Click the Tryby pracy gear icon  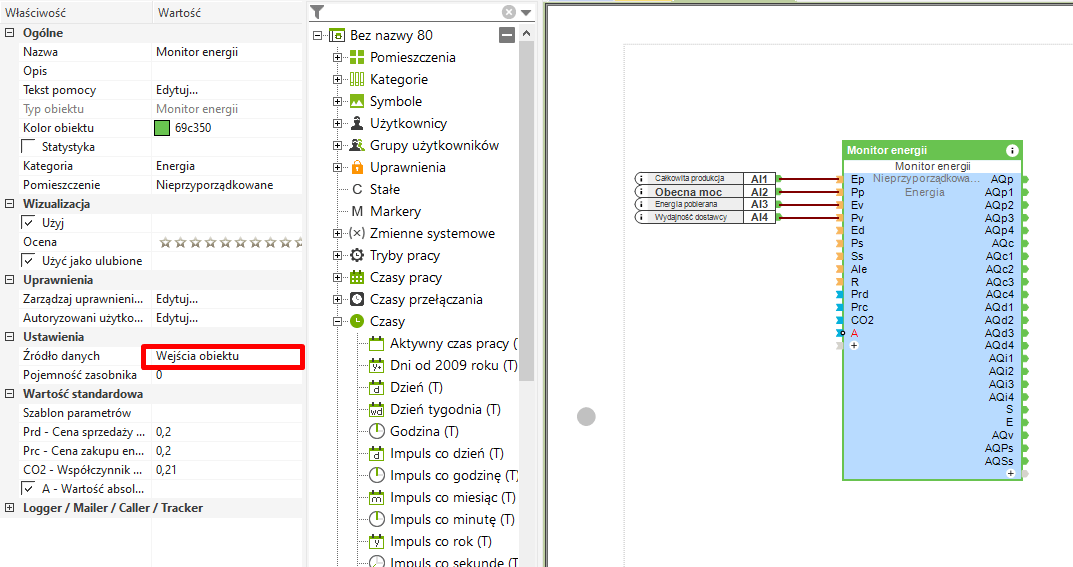tap(357, 255)
